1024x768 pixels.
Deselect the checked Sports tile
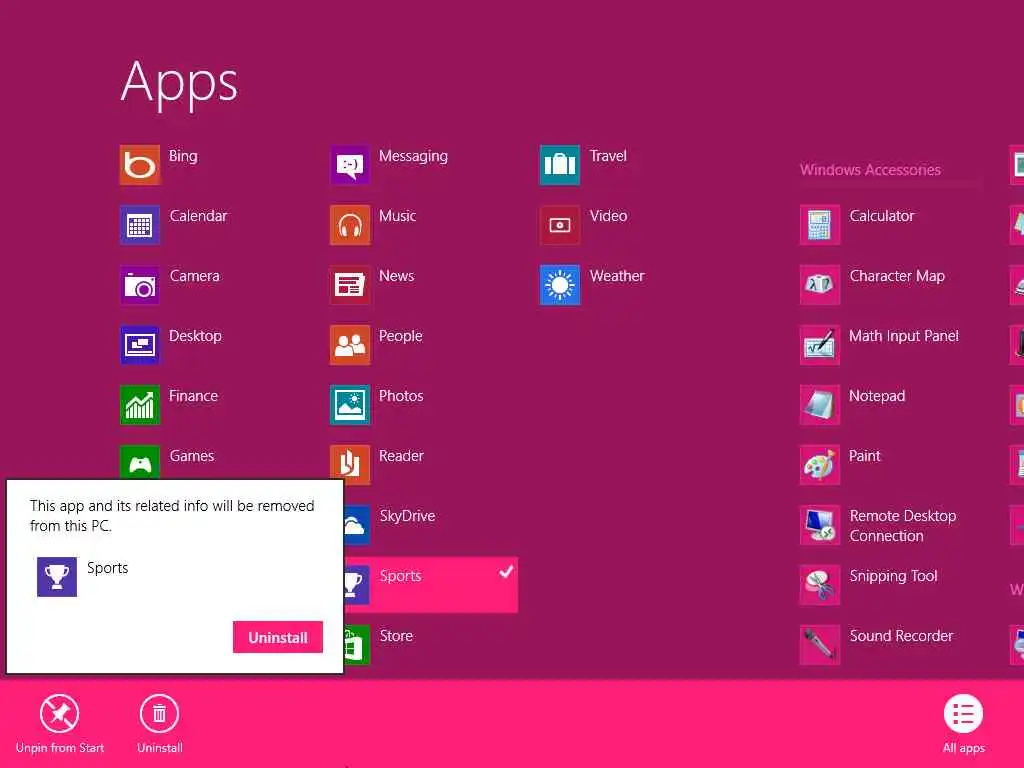(431, 585)
